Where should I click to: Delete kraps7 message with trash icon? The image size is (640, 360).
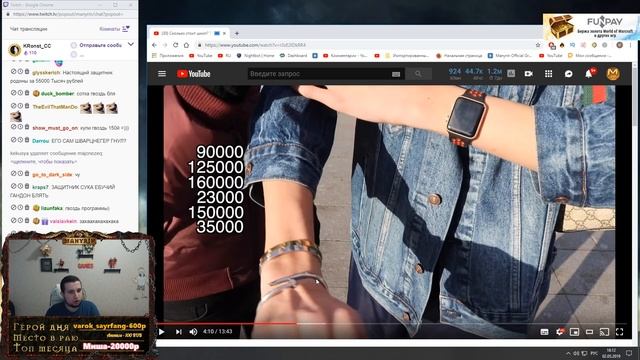[27, 187]
